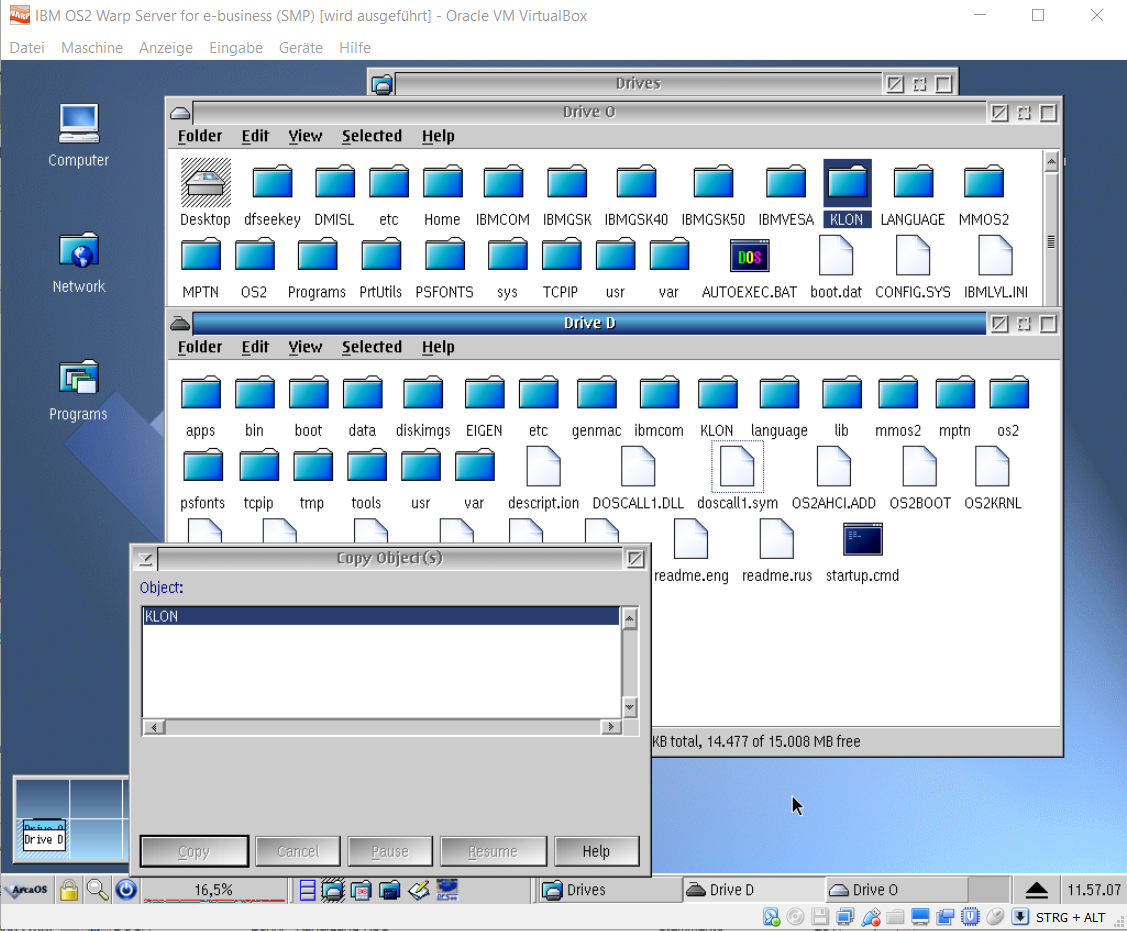This screenshot has width=1127, height=931.
Task: Click the taskbar clock showing 11.57.07
Action: (x=1094, y=890)
